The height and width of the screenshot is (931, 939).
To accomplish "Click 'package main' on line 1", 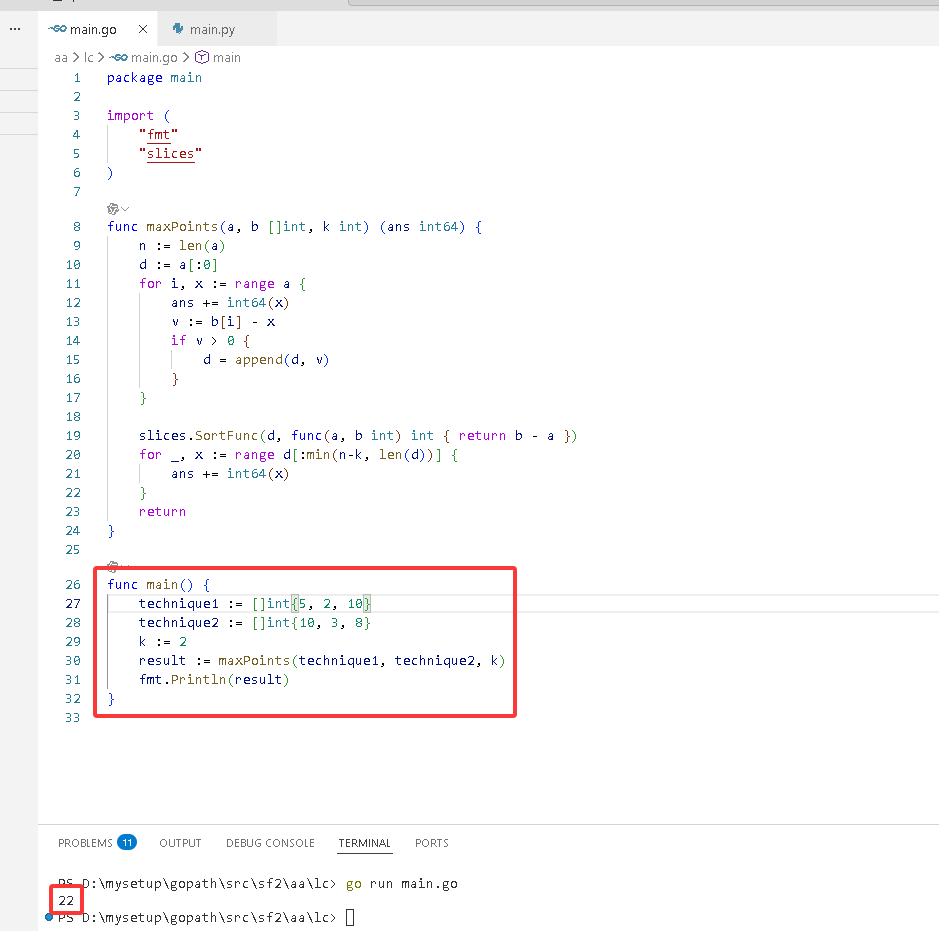I will pyautogui.click(x=154, y=78).
